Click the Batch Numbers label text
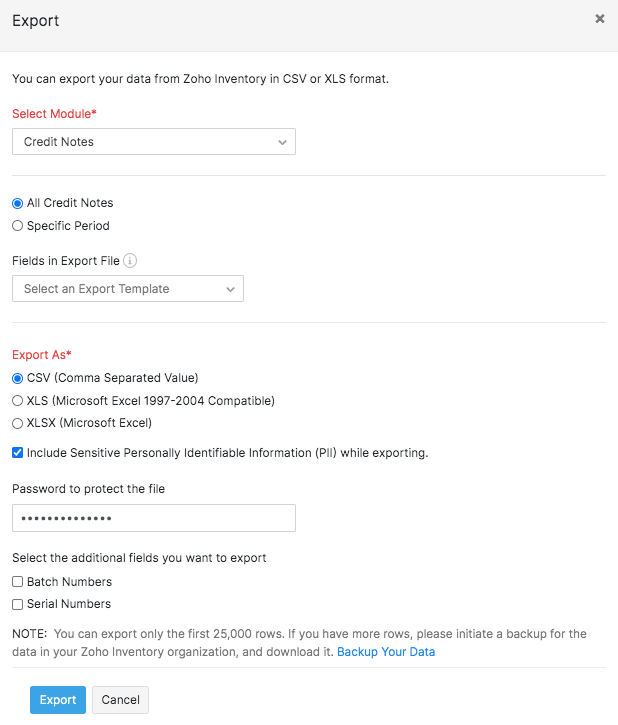The image size is (618, 725). coord(69,582)
